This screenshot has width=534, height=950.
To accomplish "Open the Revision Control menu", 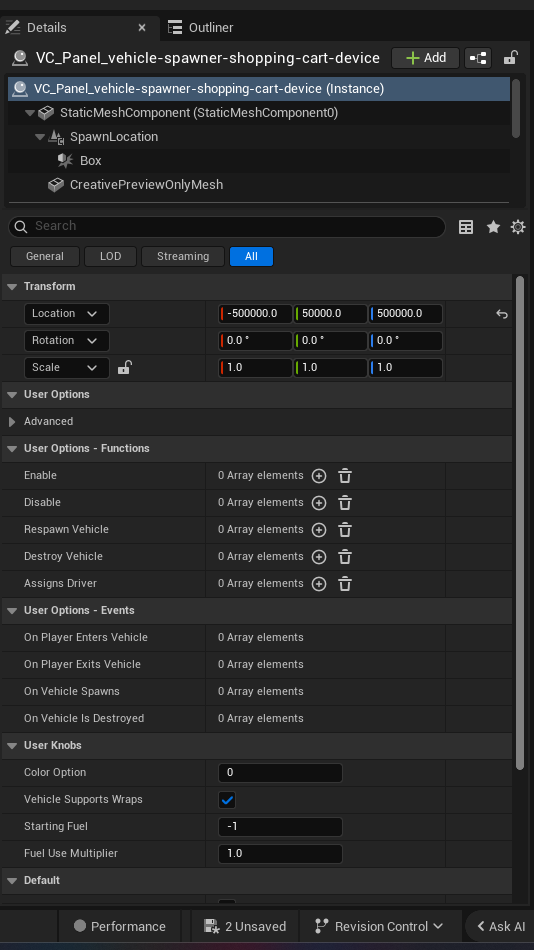I will tap(380, 926).
